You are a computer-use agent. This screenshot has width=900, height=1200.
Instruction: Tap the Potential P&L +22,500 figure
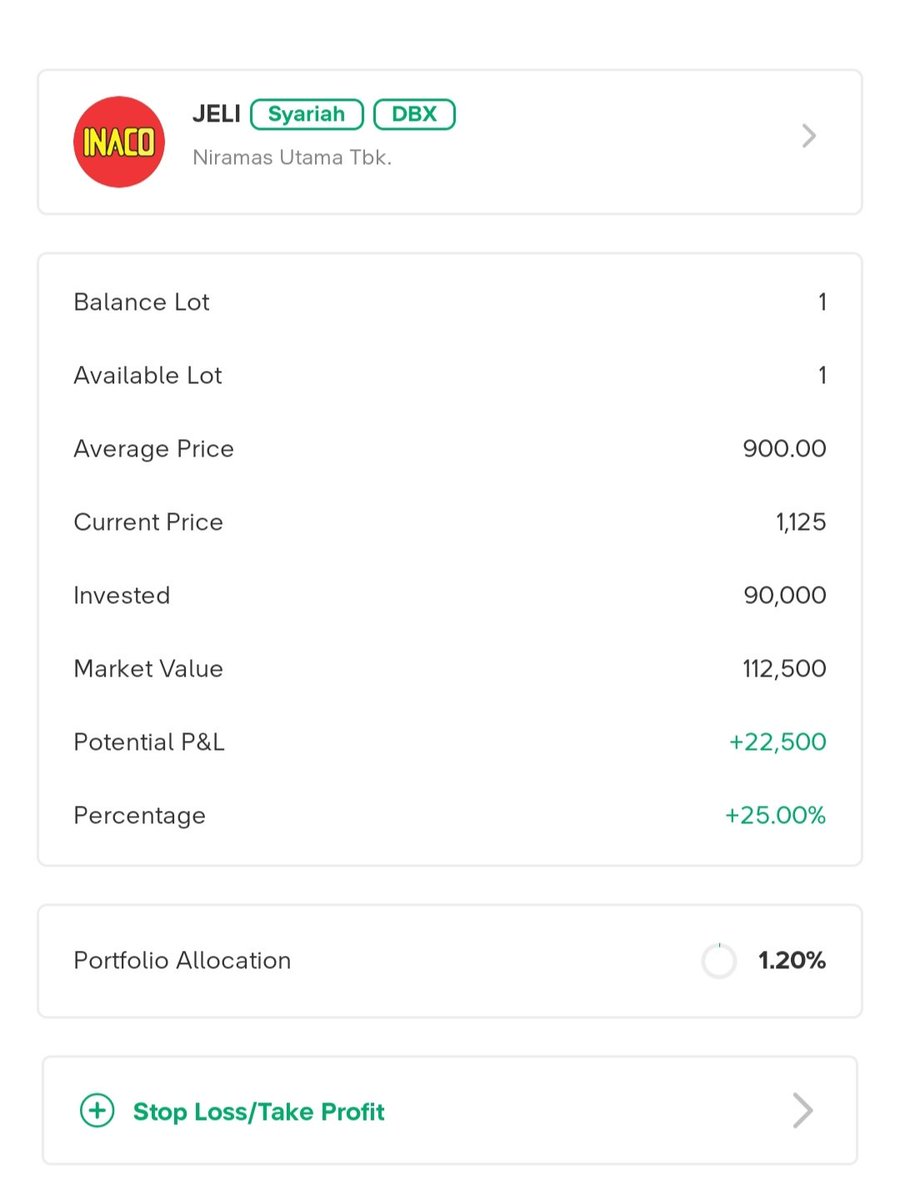pos(778,742)
